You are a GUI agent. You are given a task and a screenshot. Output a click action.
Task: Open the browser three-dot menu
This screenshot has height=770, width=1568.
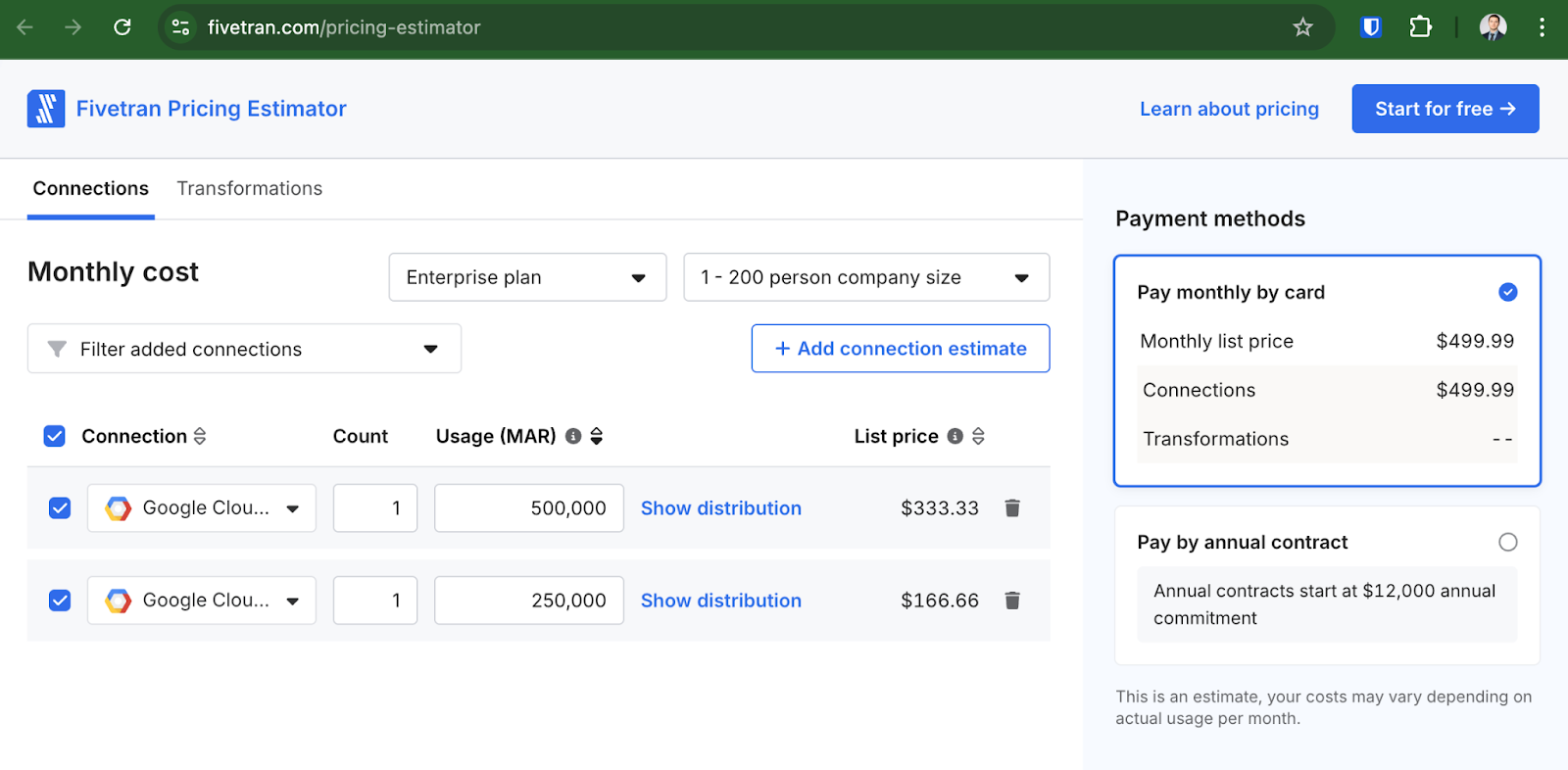1542,27
